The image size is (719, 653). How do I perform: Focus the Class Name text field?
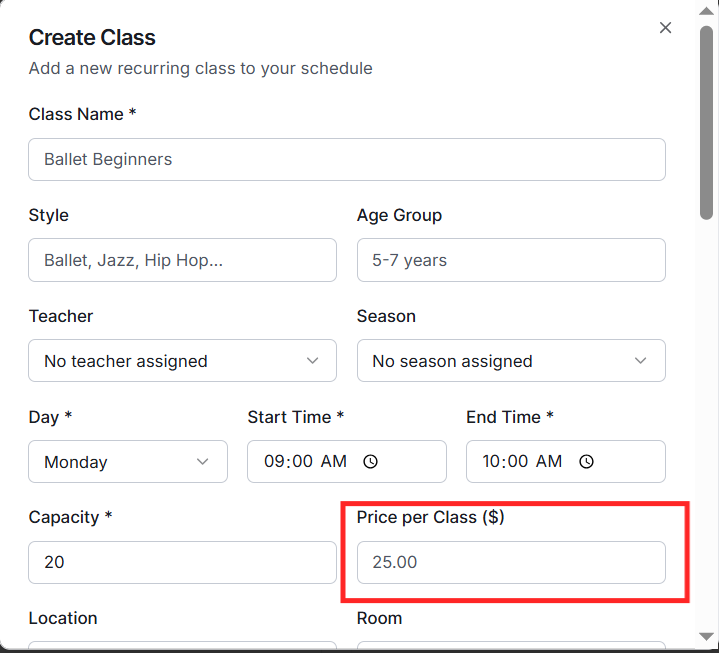(x=346, y=159)
